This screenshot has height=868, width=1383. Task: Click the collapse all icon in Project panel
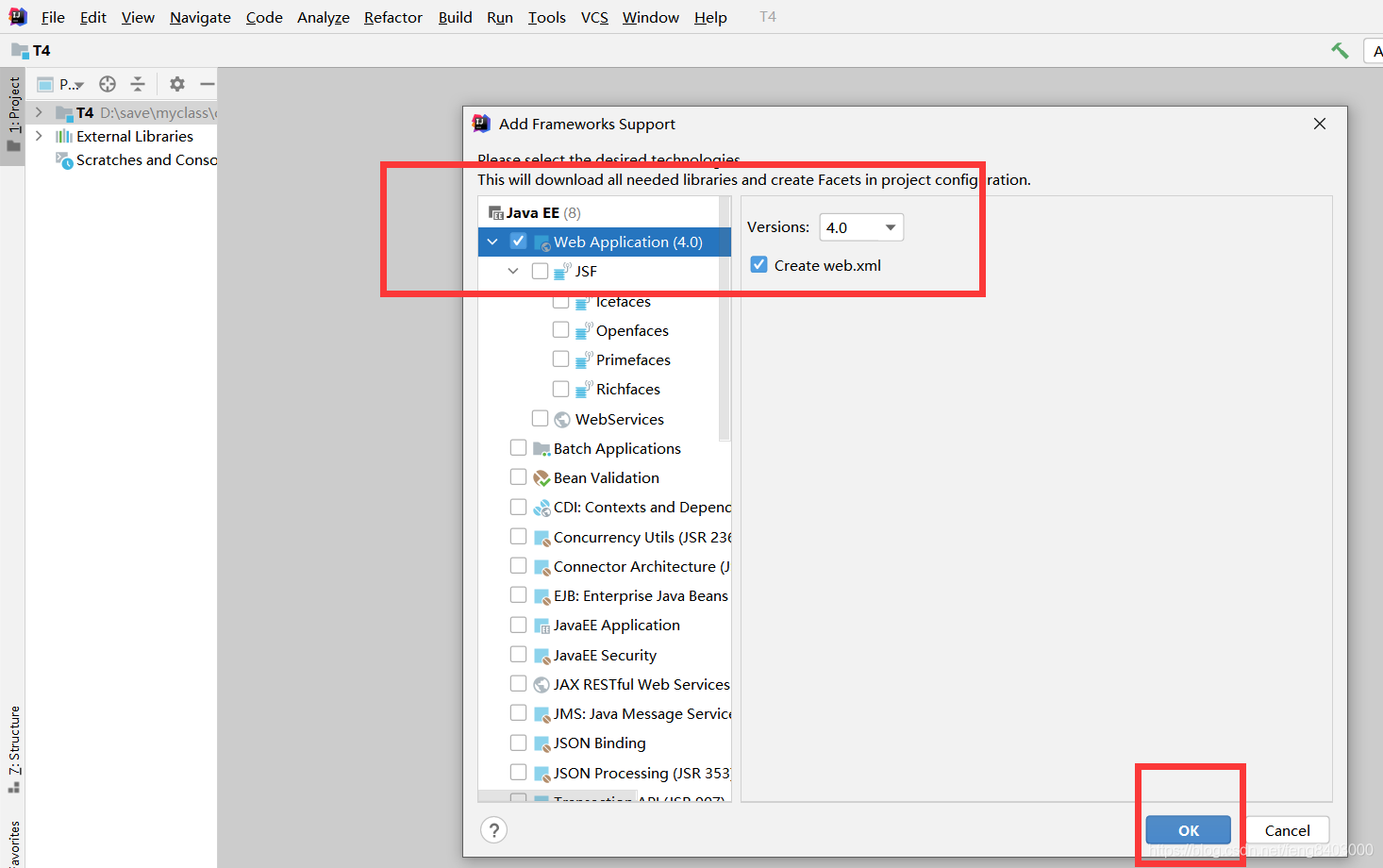(x=138, y=84)
